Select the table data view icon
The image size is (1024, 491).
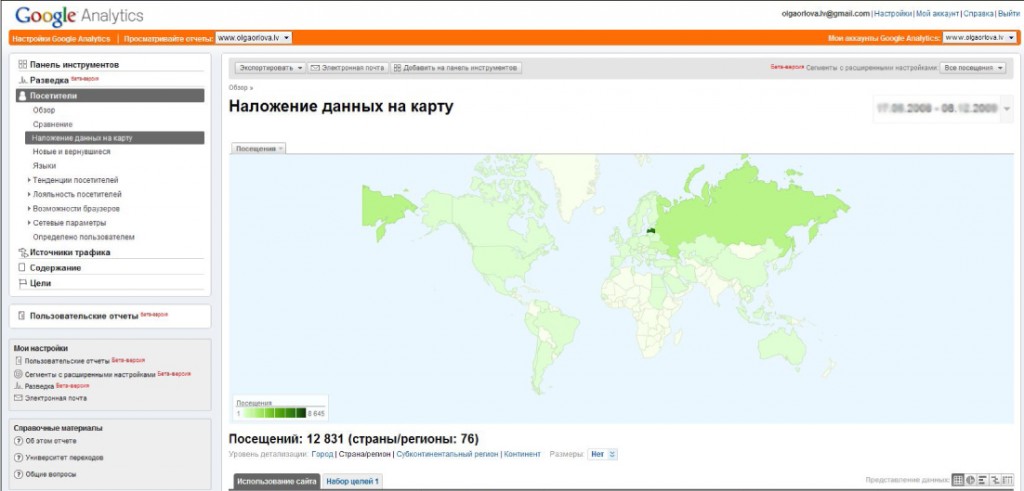point(958,480)
